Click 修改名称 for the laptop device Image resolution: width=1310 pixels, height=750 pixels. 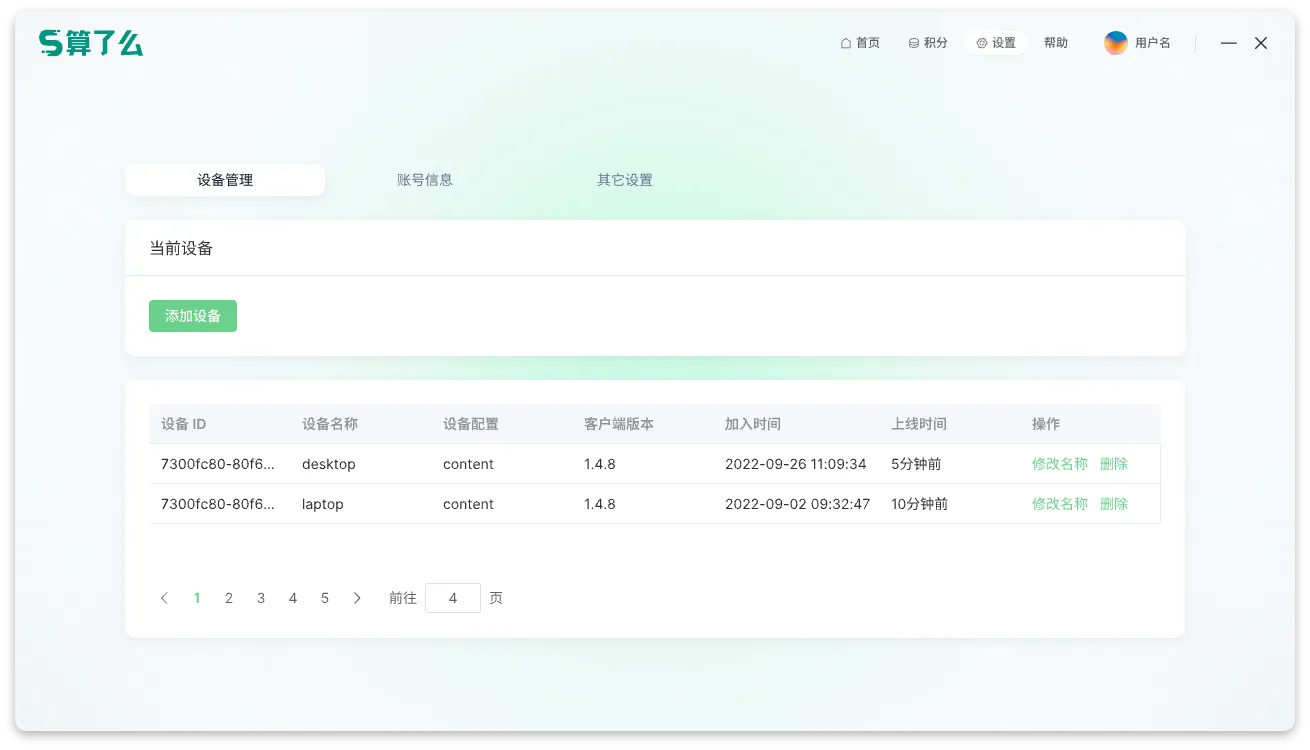[x=1059, y=504]
